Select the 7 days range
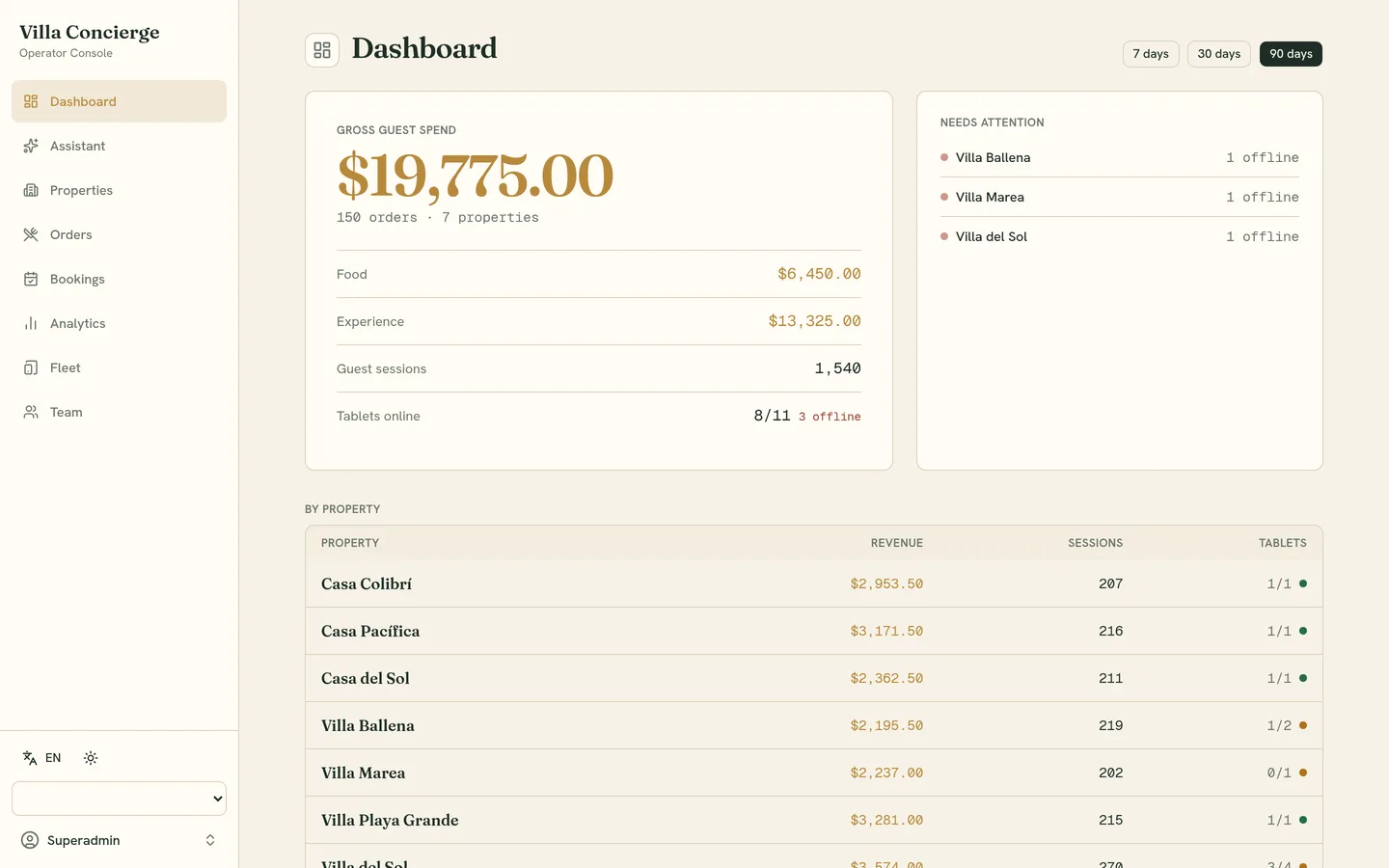The image size is (1389, 868). coord(1151,54)
